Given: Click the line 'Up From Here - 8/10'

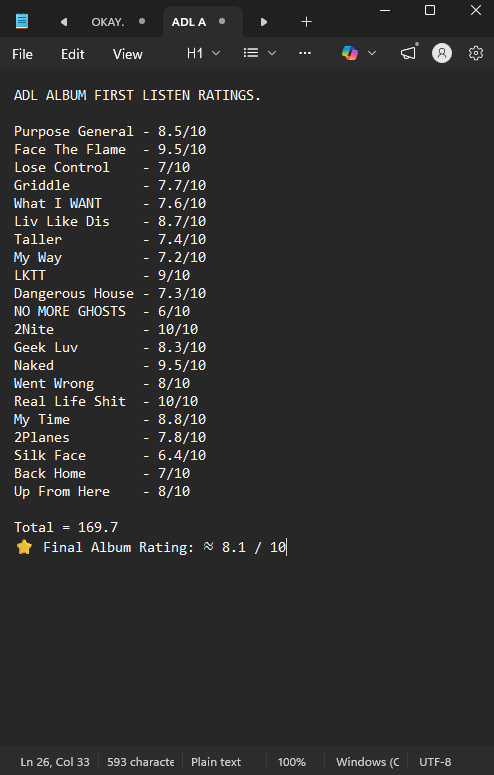Looking at the screenshot, I should (102, 491).
